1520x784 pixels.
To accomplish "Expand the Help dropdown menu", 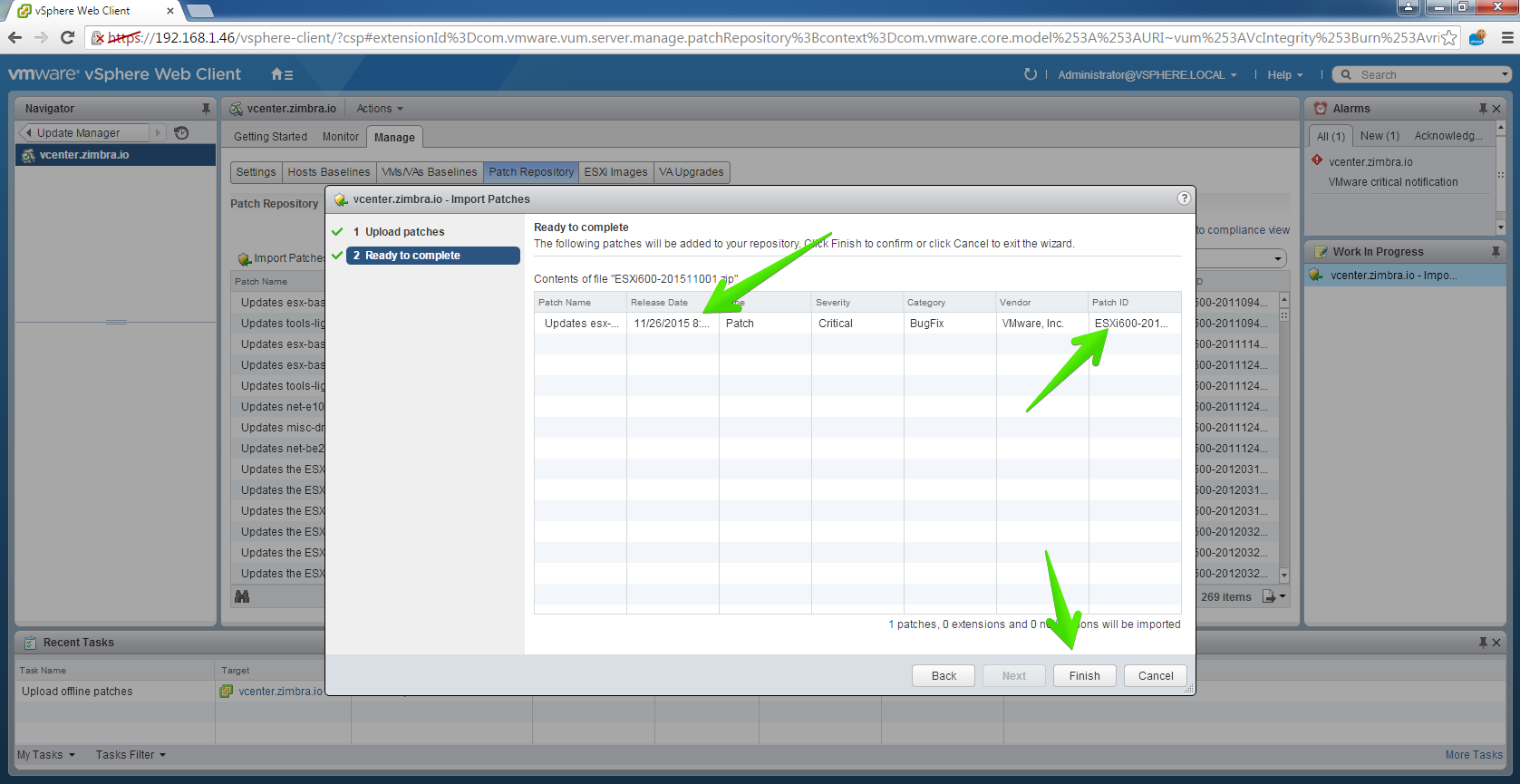I will pyautogui.click(x=1285, y=75).
